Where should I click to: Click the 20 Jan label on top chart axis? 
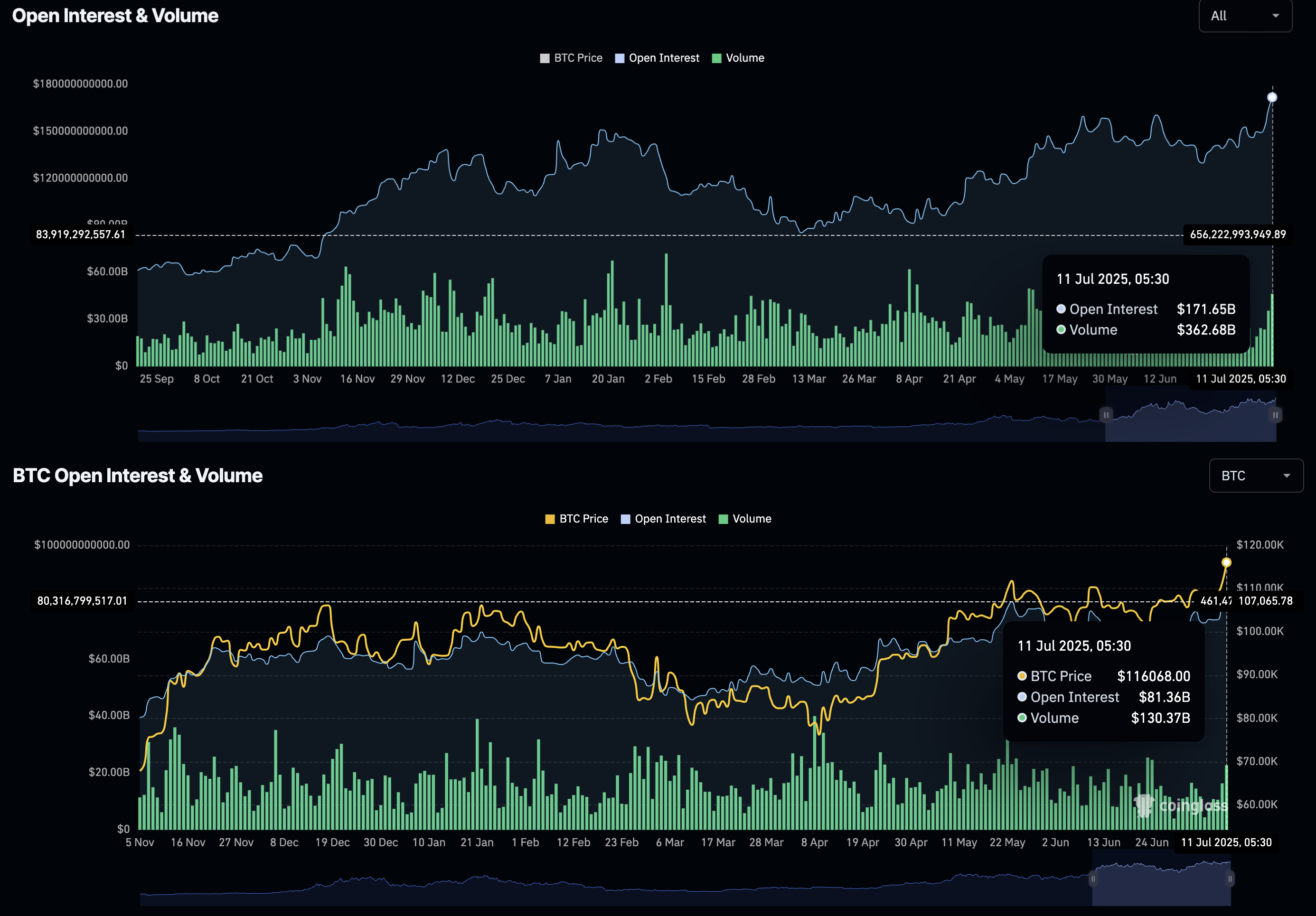[608, 379]
